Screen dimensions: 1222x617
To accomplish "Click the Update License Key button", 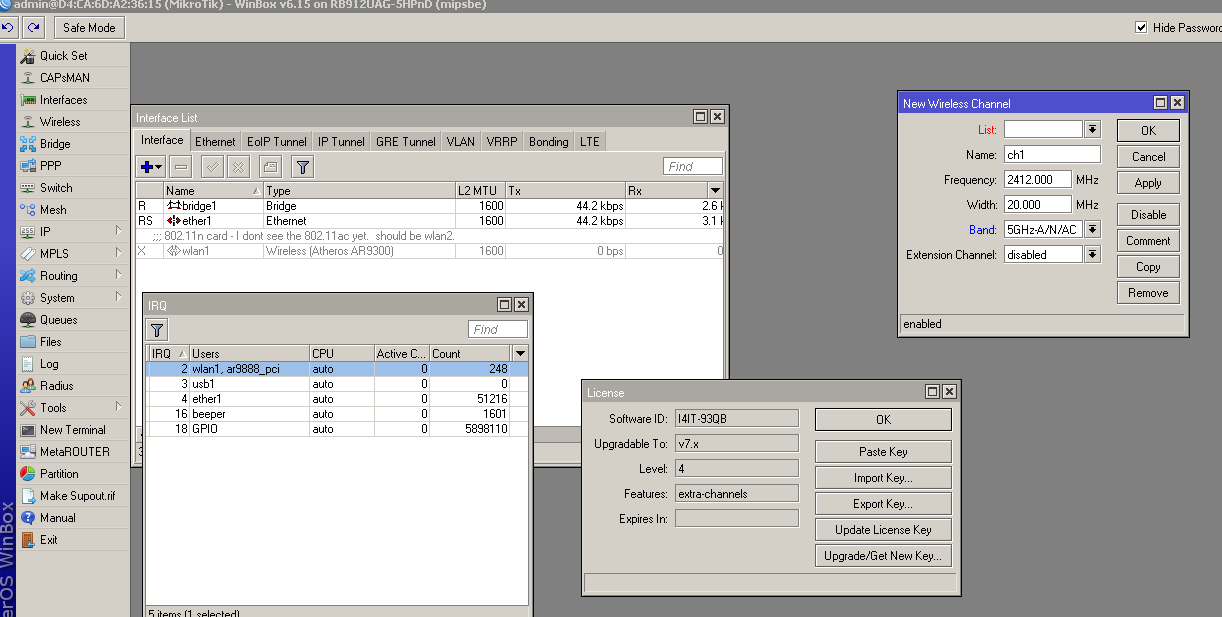I will (883, 530).
